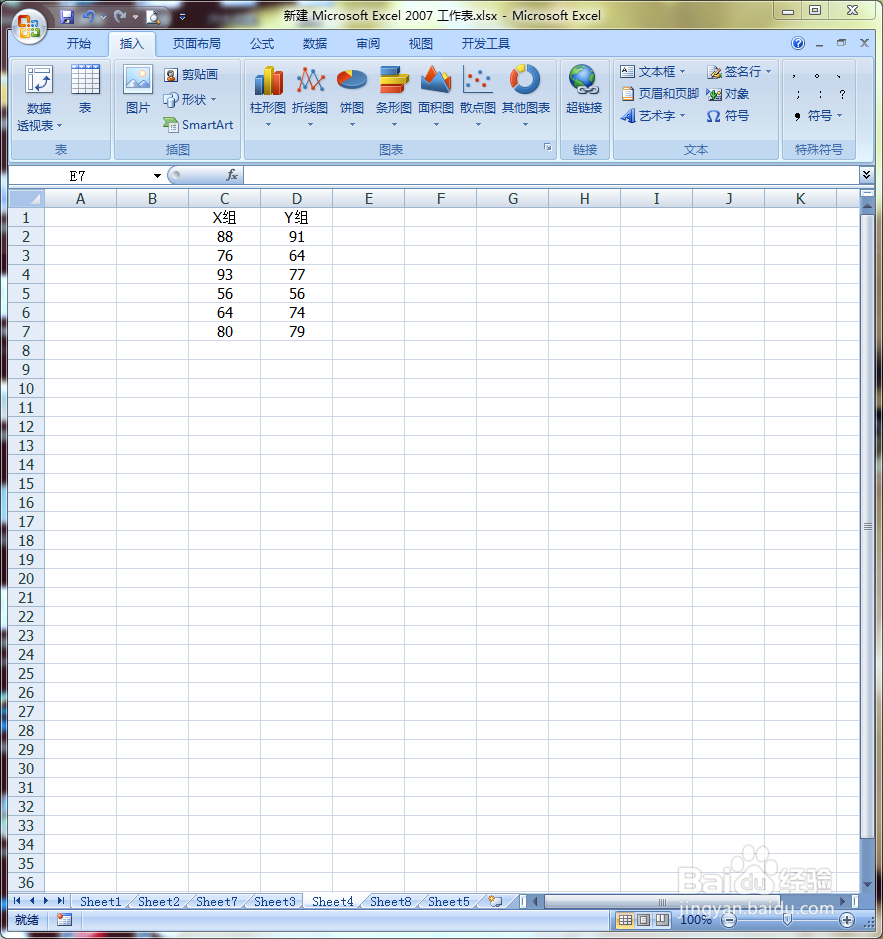Undo the last action
Viewport: 883px width, 939px height.
[x=89, y=17]
